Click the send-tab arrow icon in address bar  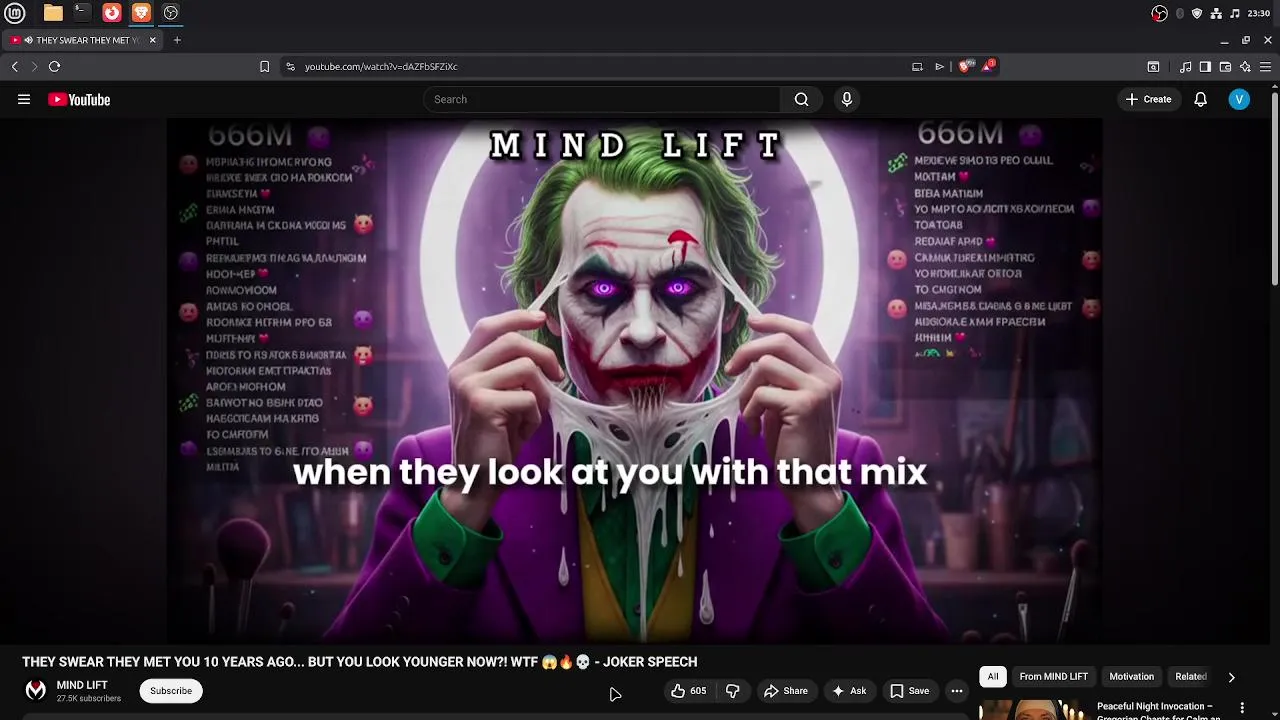click(940, 66)
